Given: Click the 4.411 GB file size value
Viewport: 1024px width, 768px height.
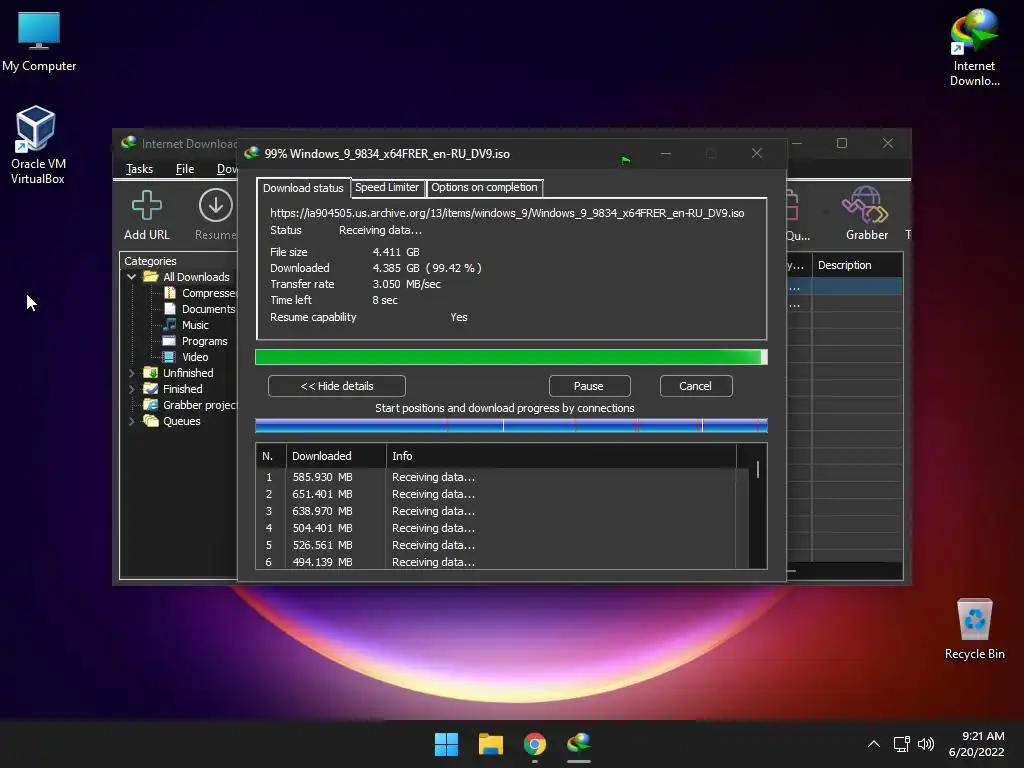Looking at the screenshot, I should click(396, 252).
